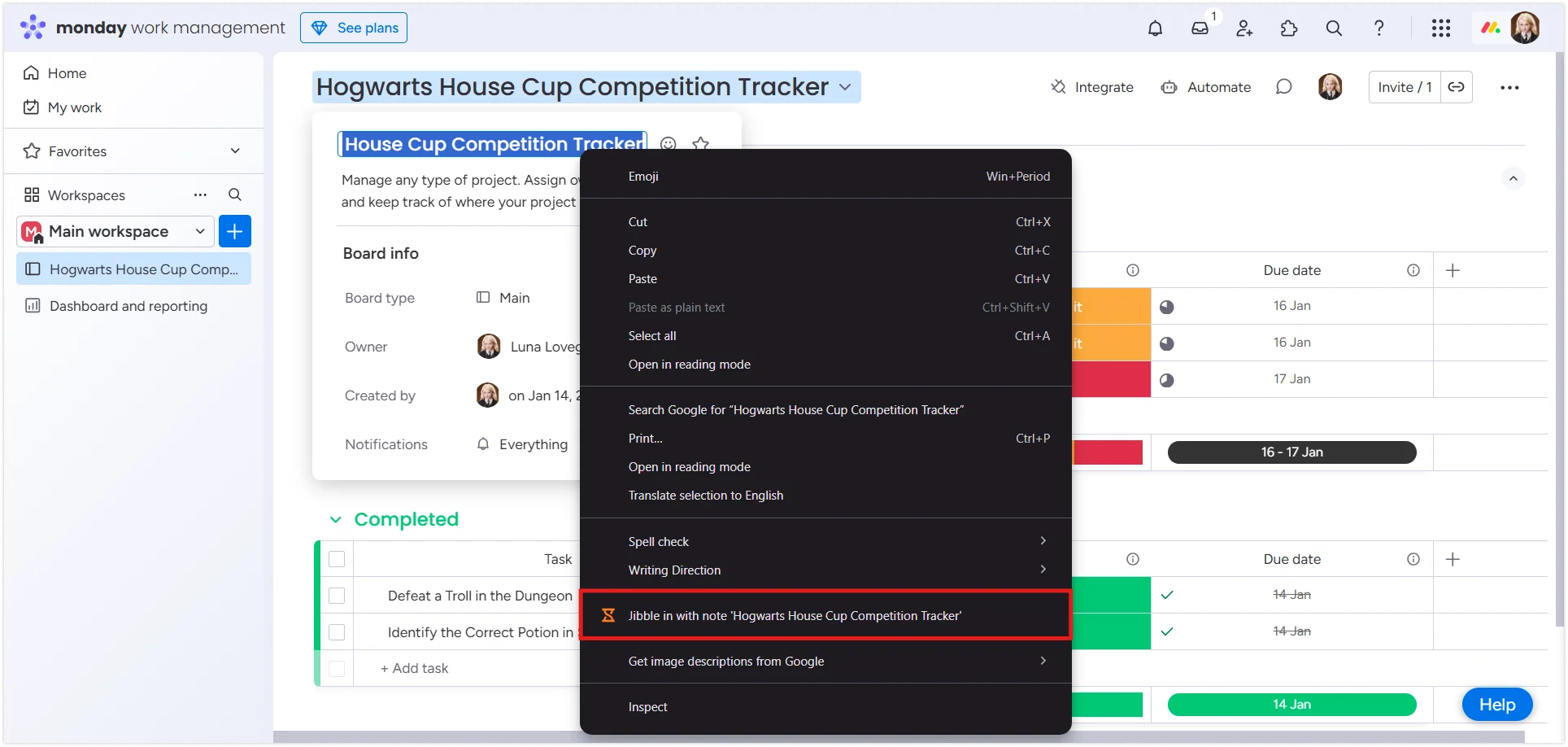Click the emoji icon beside board title
Image resolution: width=1568 pixels, height=747 pixels.
[669, 144]
